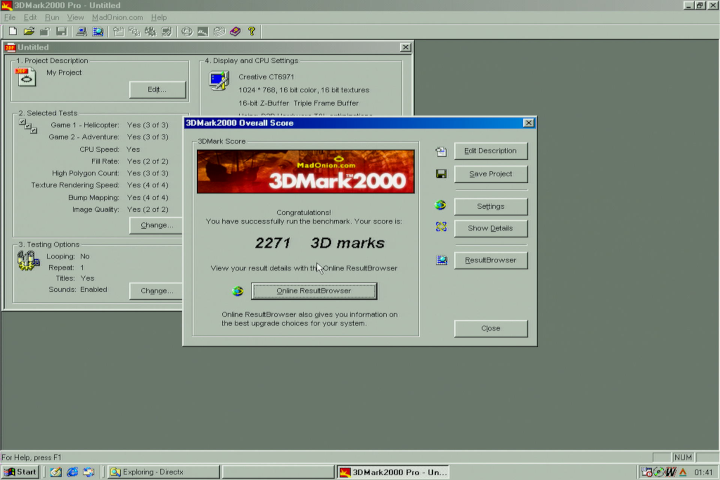The image size is (720, 480).
Task: Open the MadOnion.com menu
Action: click(118, 17)
